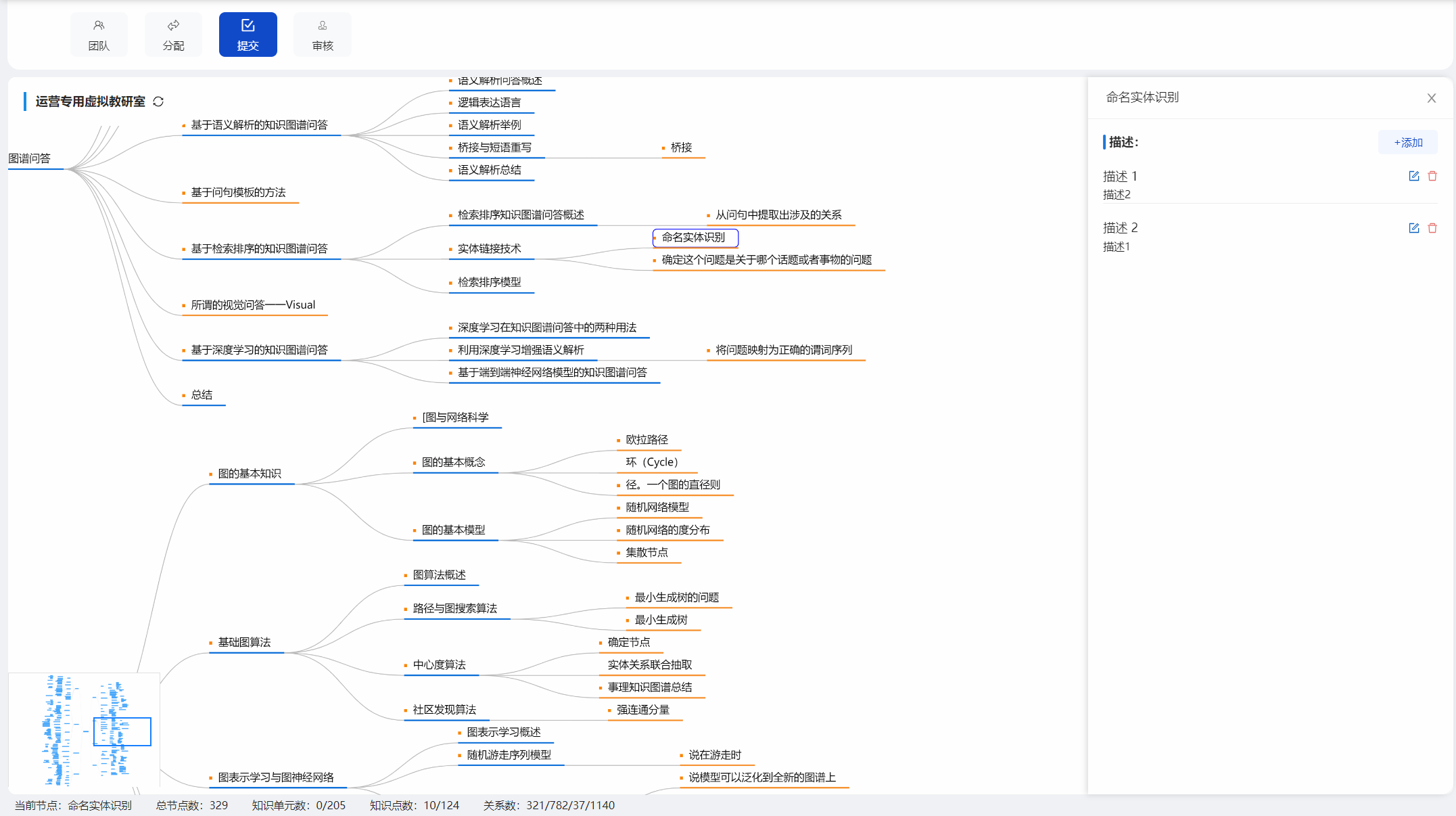
Task: Select node 社区发现算法
Action: (x=444, y=710)
